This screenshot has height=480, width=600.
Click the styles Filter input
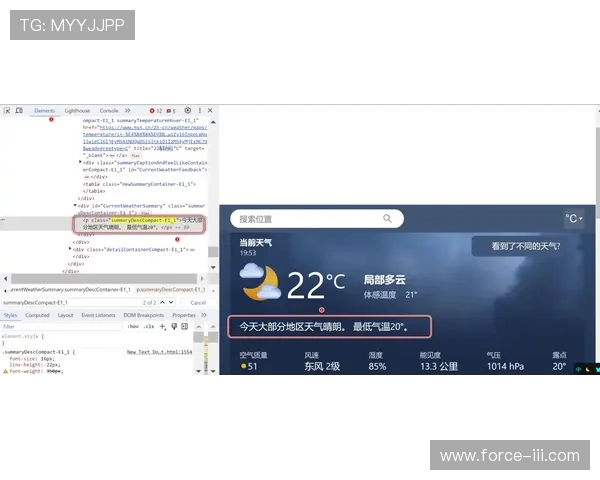[61, 327]
